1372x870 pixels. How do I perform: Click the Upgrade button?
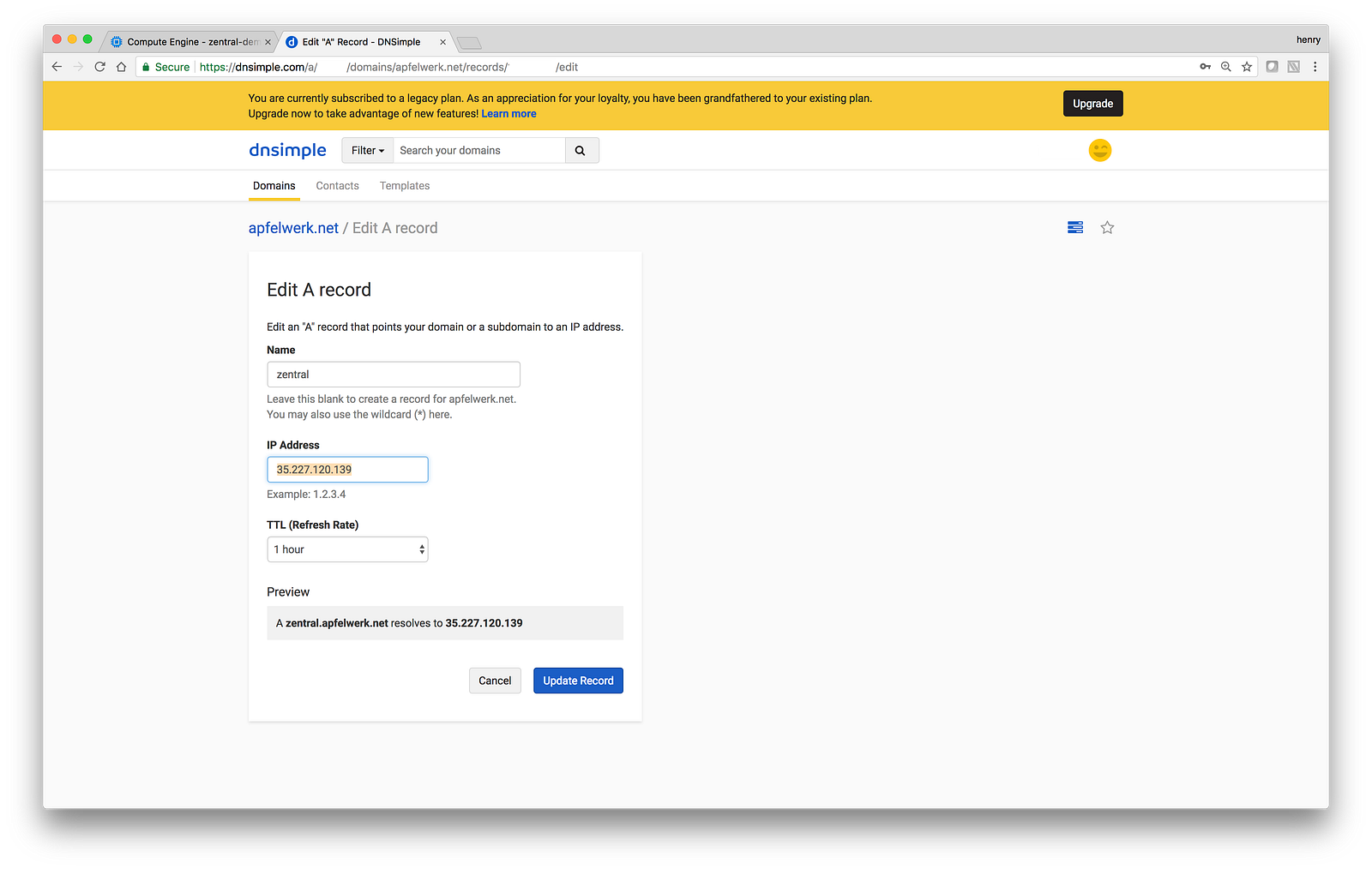pos(1092,104)
